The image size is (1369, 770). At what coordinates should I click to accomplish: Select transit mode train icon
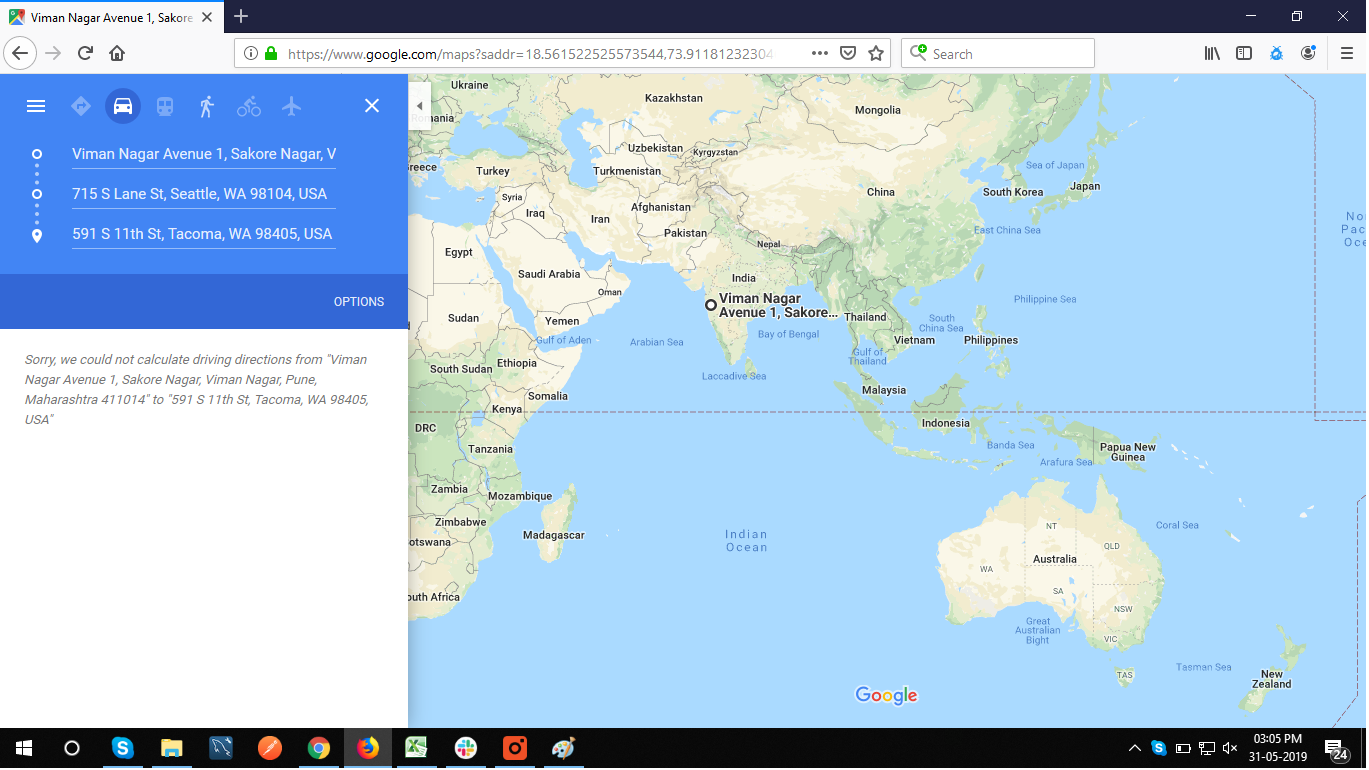165,106
